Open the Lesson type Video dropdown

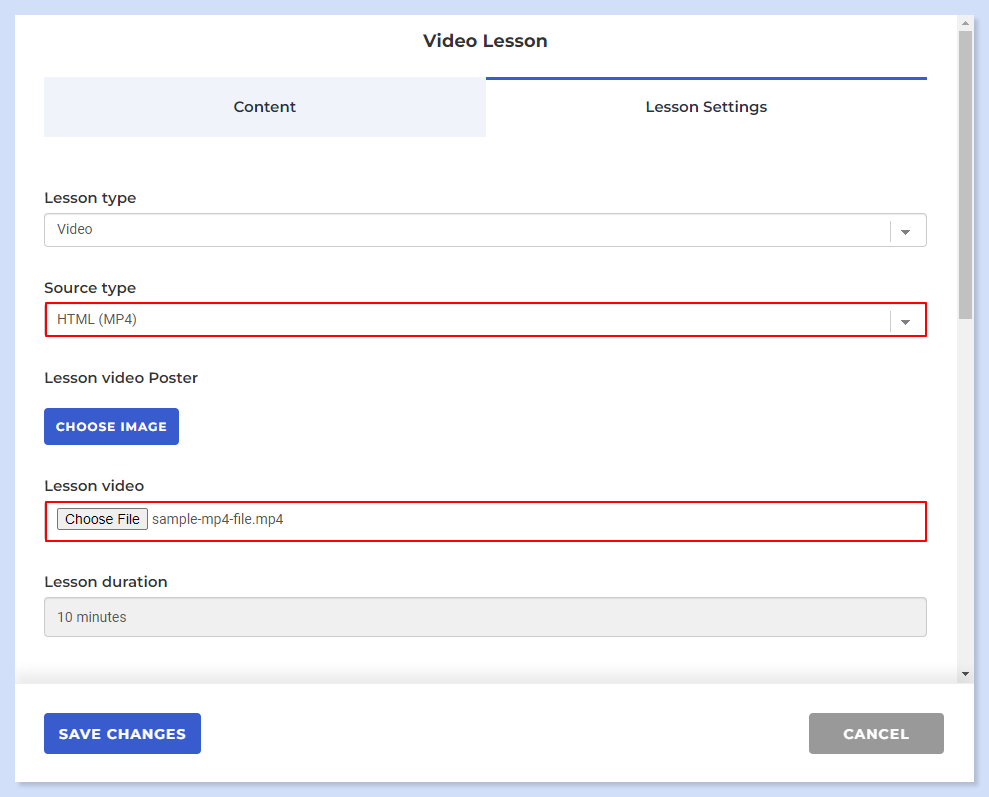[x=485, y=230]
